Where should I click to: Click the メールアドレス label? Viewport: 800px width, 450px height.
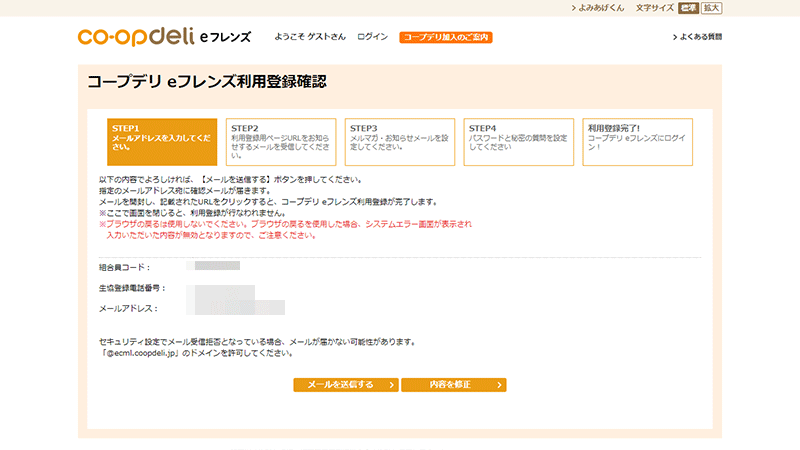click(128, 309)
